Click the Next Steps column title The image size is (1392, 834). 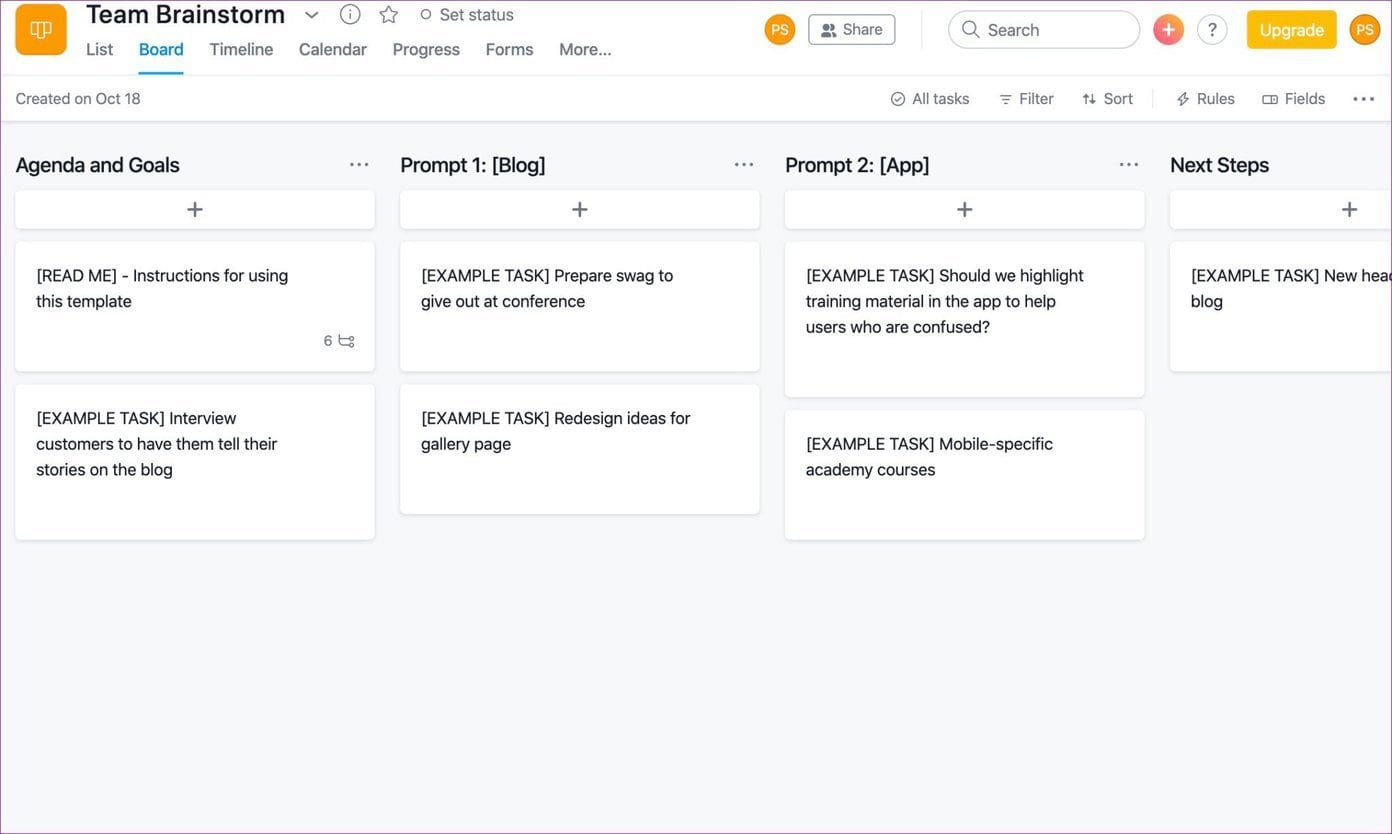pyautogui.click(x=1219, y=165)
